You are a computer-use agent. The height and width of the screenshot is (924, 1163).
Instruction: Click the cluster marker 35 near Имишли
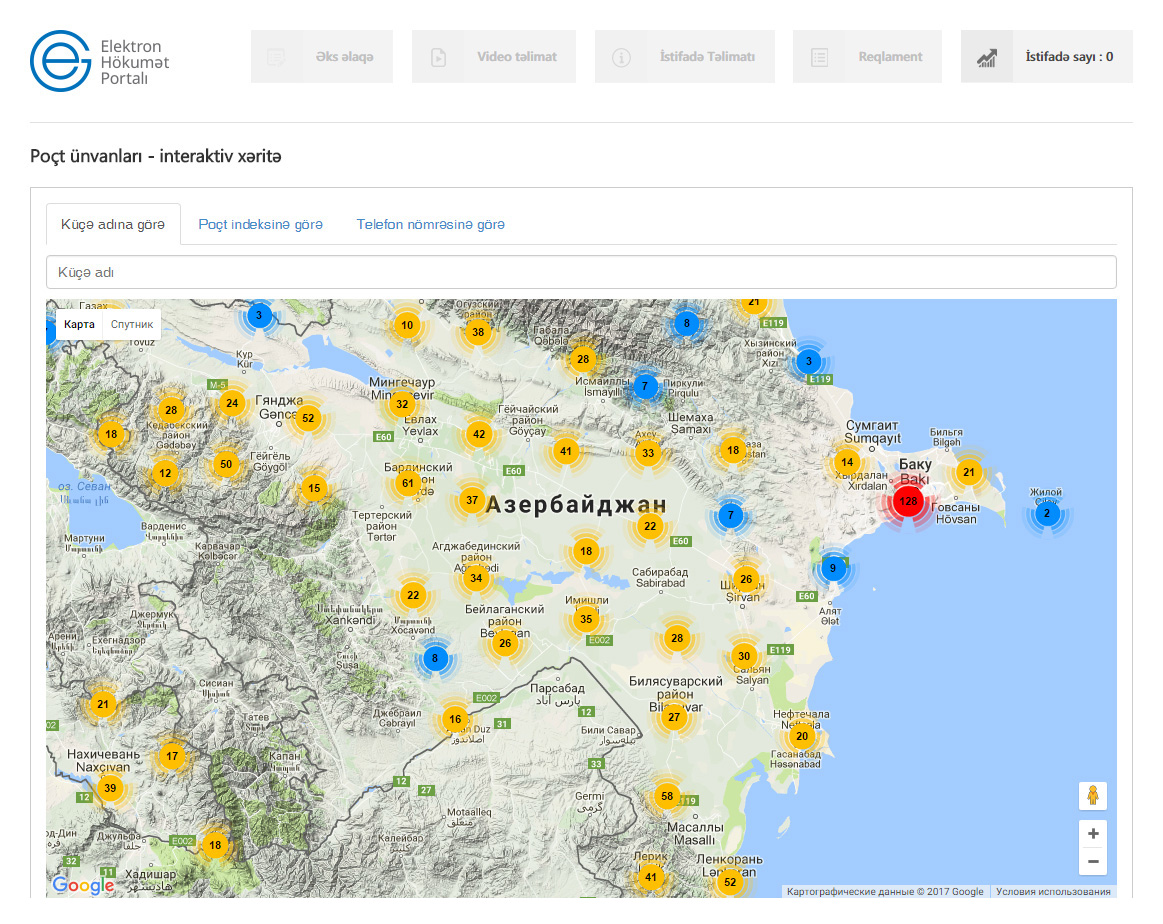point(586,619)
